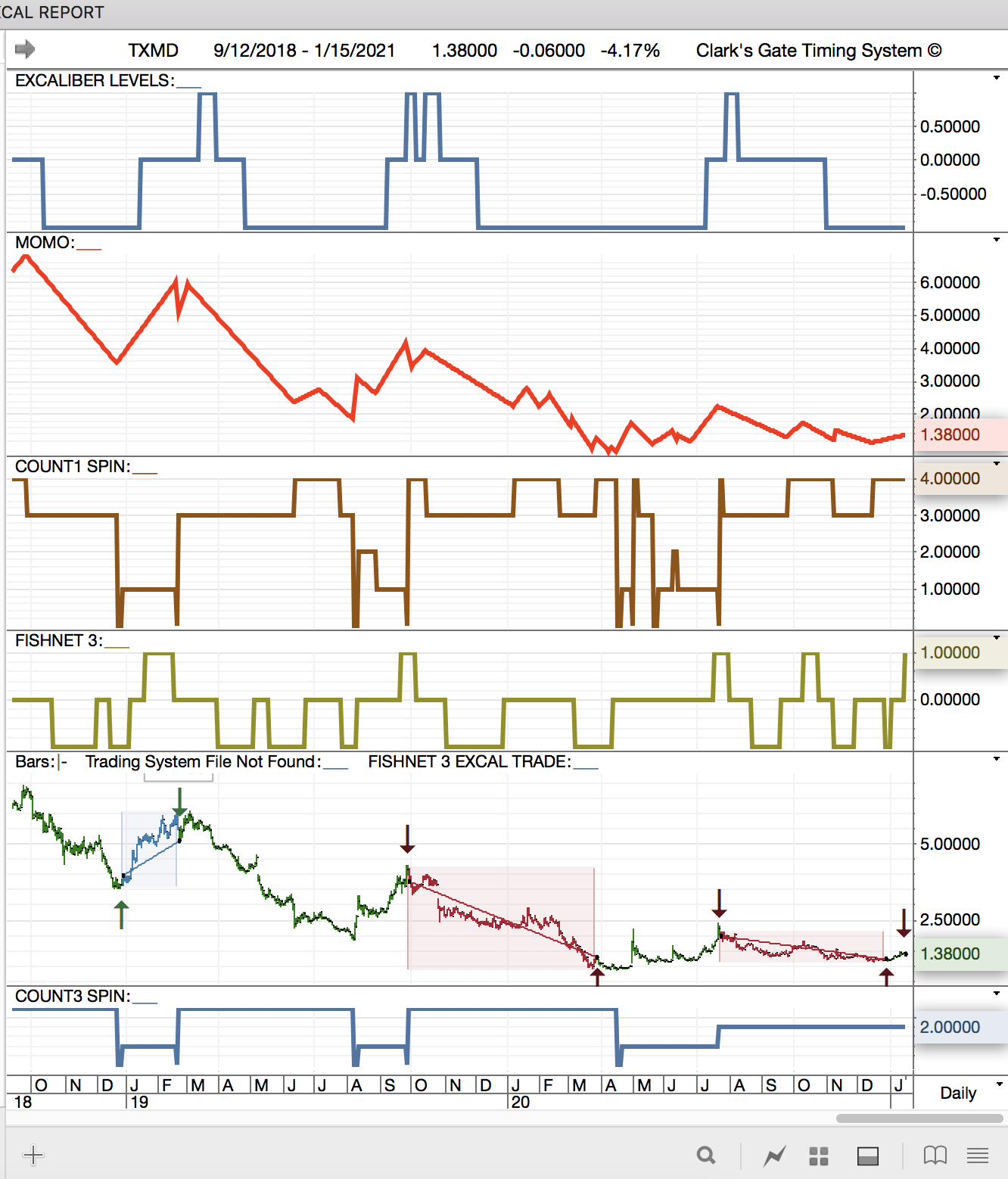Click the horizontal scrollbar thumb
This screenshot has width=1008, height=1179.
(x=919, y=1118)
